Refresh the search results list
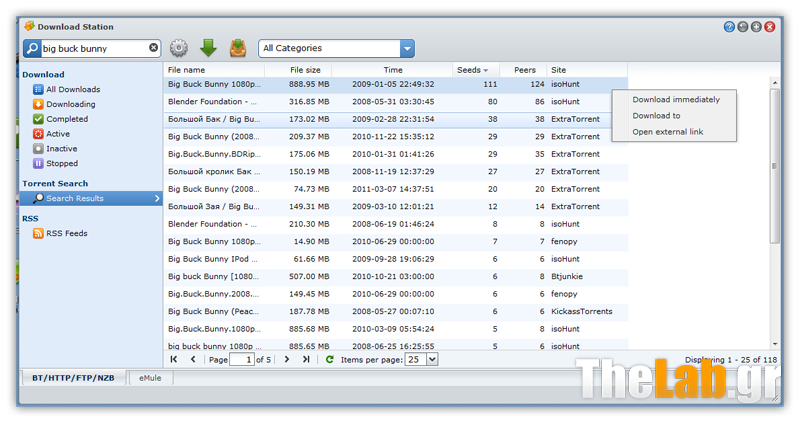Screen dimensions: 800x423 (330, 359)
